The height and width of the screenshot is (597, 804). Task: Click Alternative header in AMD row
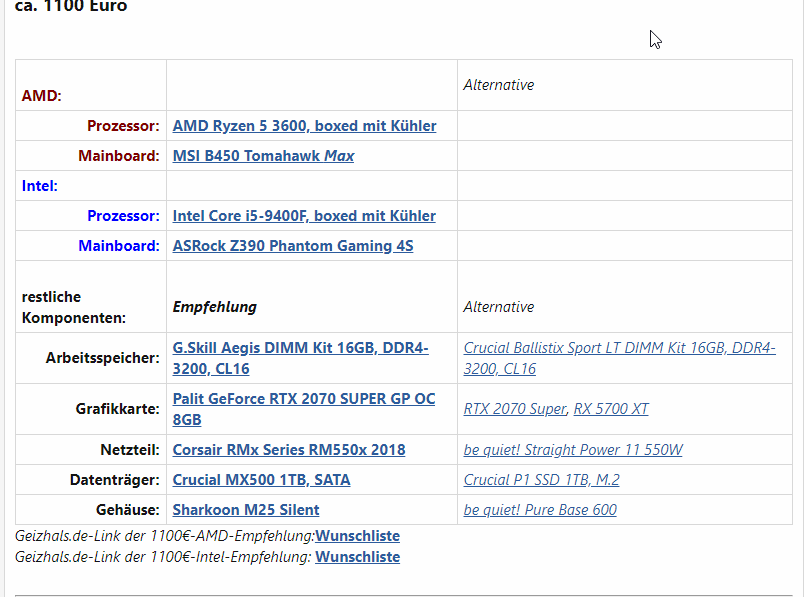tap(498, 85)
